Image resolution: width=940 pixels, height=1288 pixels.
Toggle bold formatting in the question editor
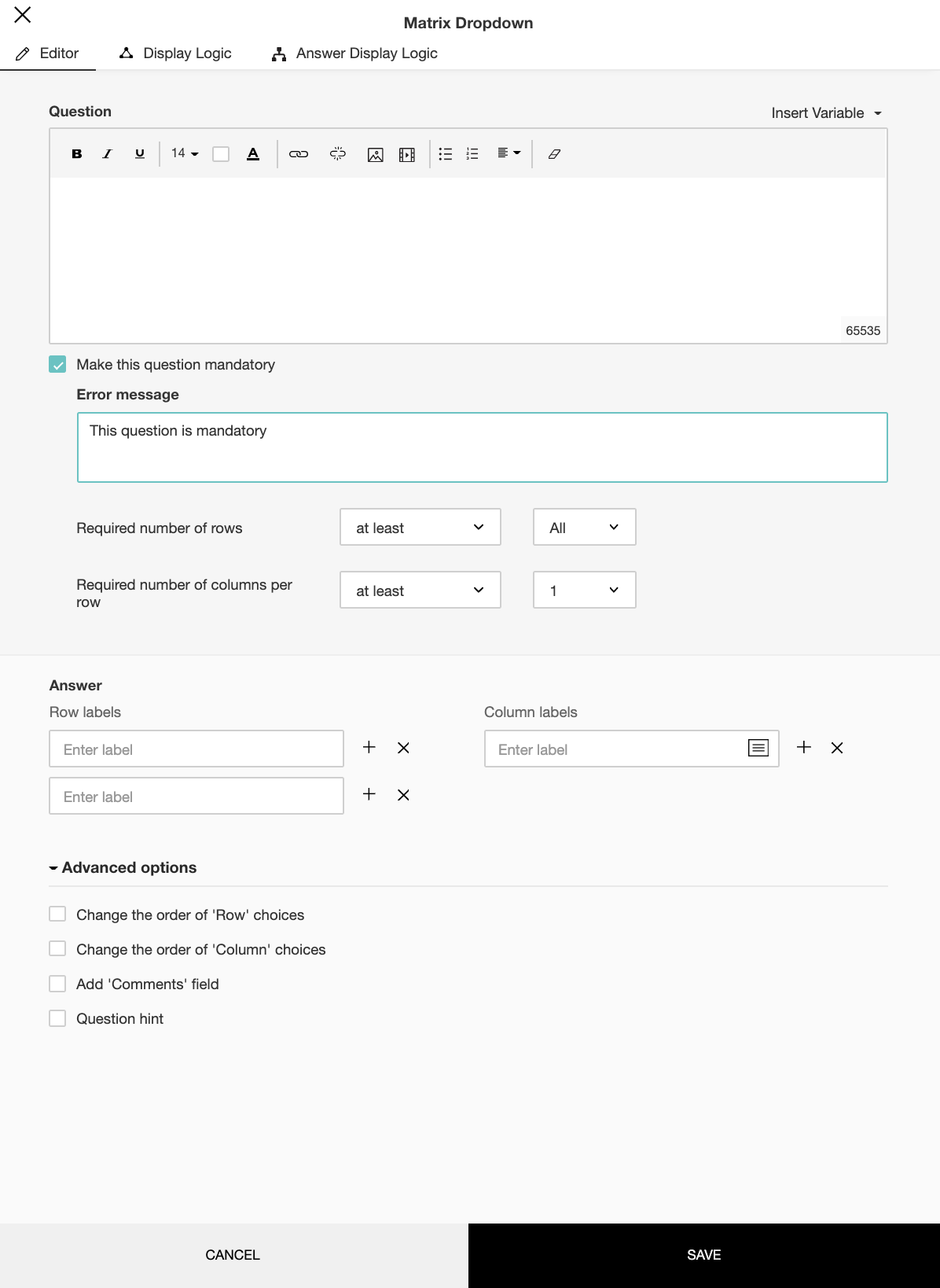pos(77,154)
